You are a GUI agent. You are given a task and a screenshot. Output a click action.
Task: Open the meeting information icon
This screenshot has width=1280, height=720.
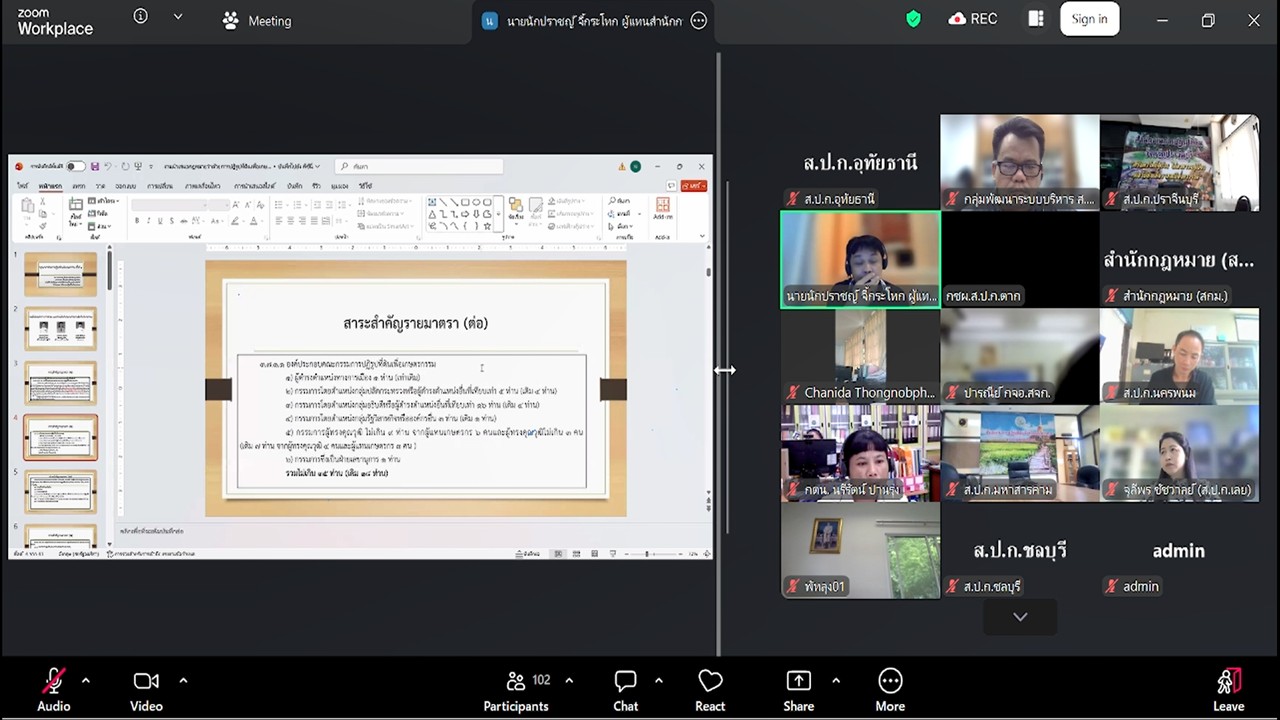click(141, 17)
